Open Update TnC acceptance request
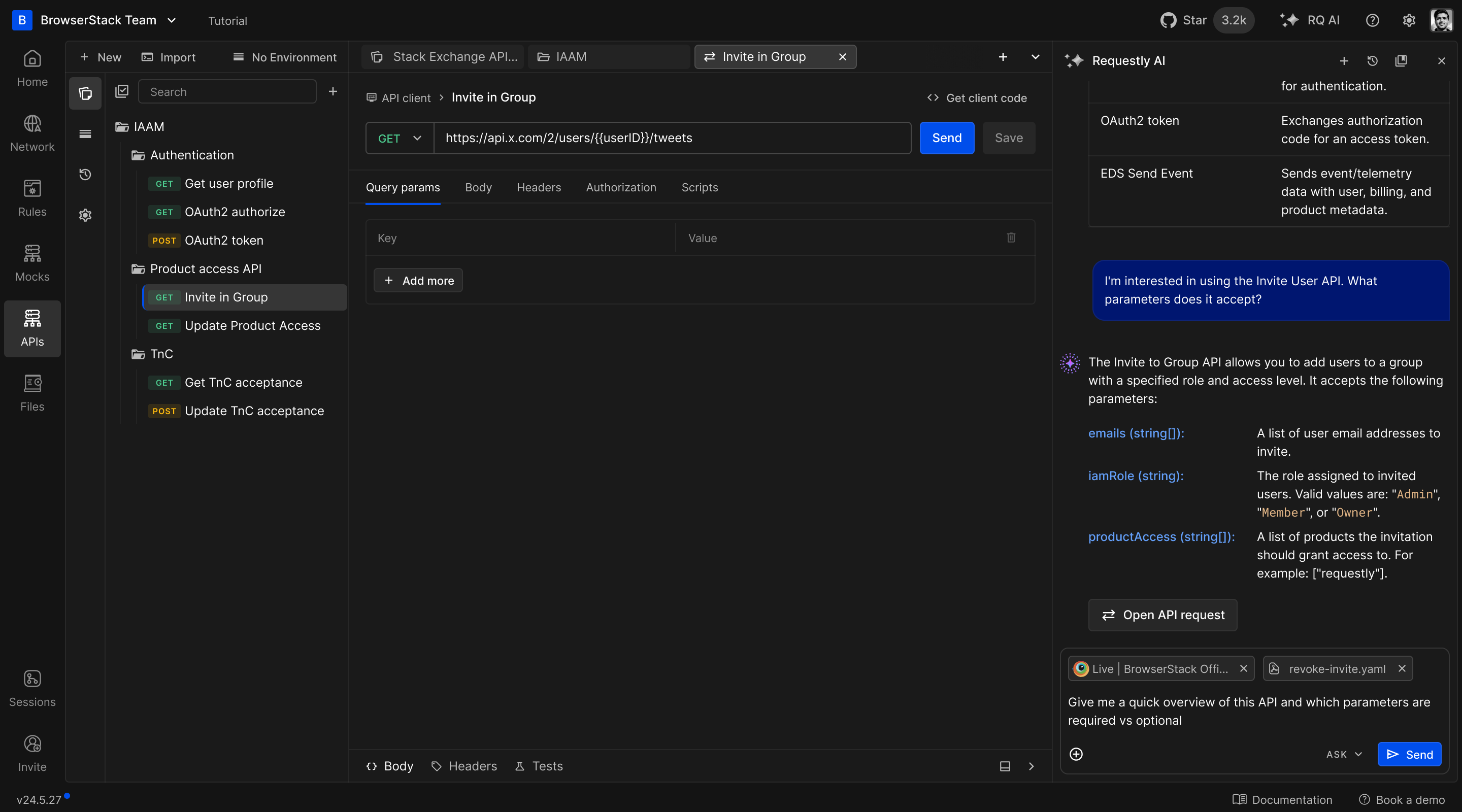 (x=244, y=411)
